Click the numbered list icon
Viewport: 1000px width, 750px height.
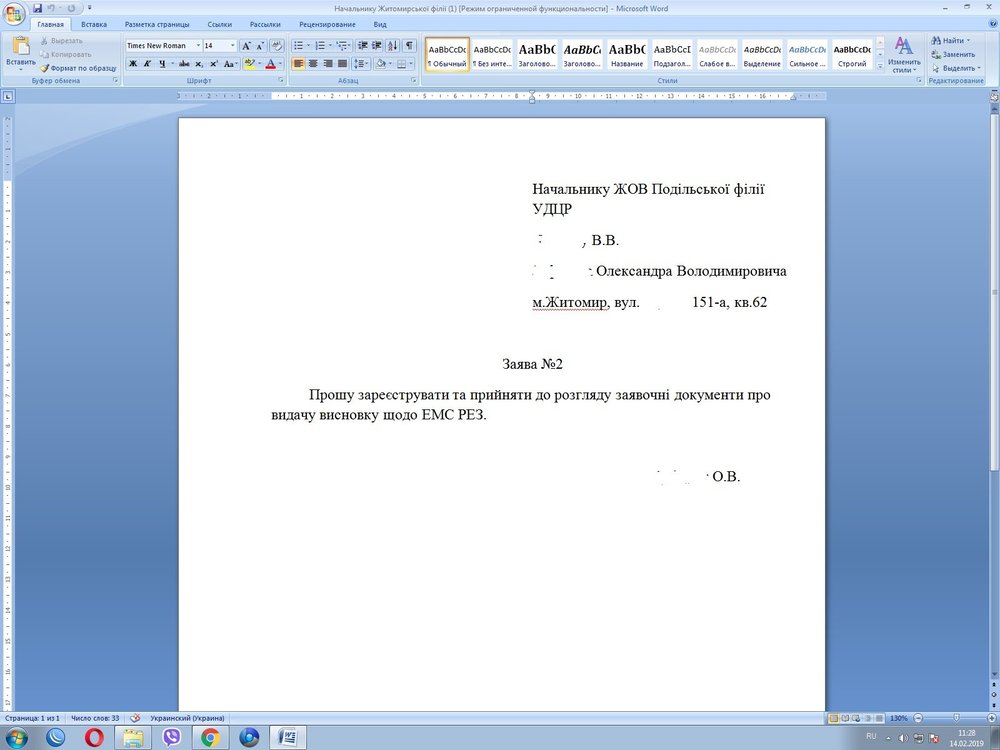[320, 45]
